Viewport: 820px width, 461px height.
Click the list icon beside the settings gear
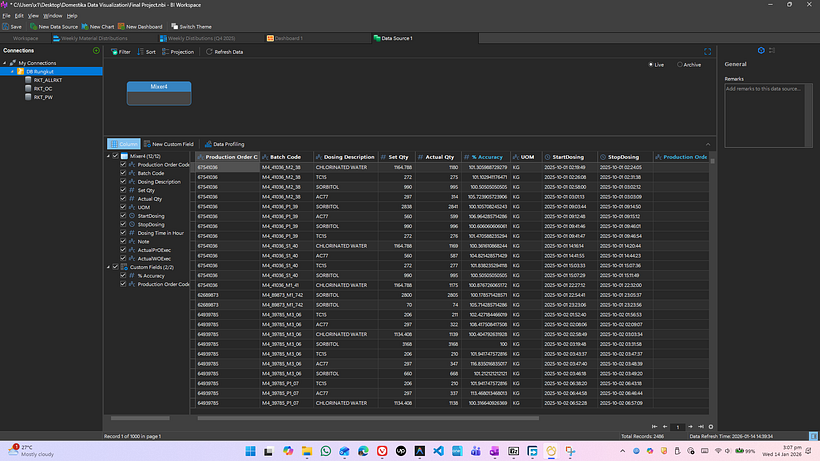tap(772, 50)
